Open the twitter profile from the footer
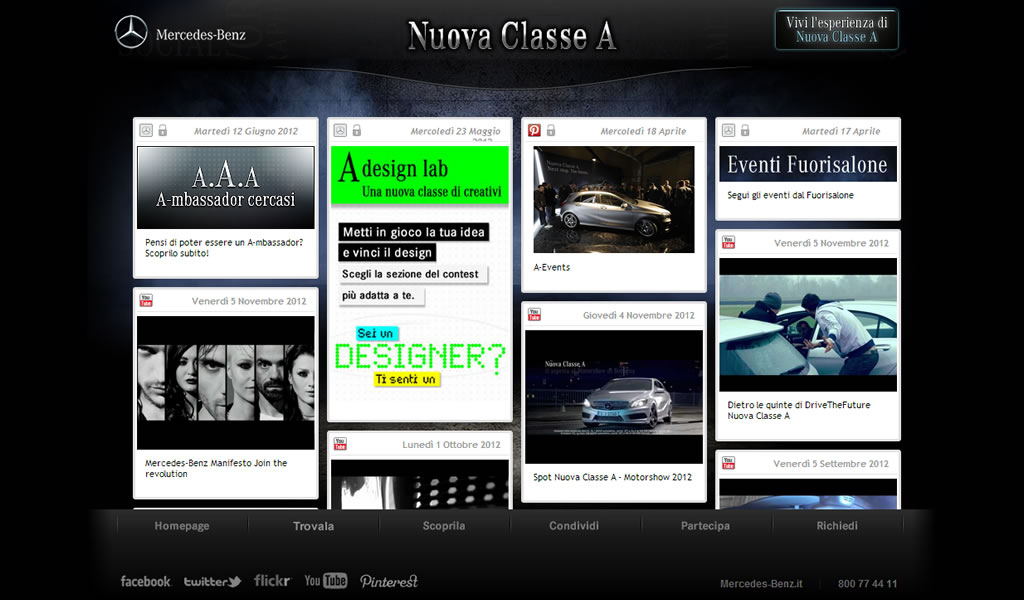 [212, 581]
